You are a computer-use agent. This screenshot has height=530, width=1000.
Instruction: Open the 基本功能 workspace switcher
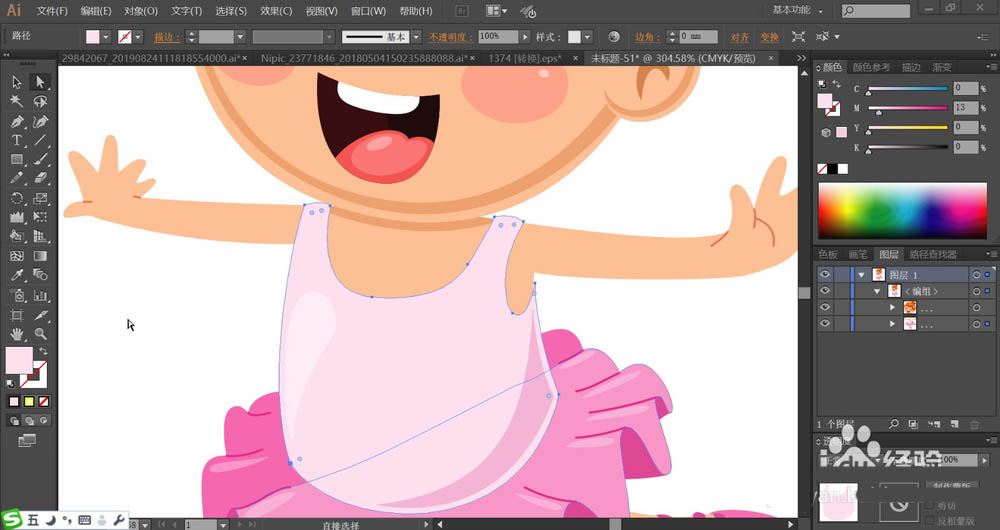point(798,10)
